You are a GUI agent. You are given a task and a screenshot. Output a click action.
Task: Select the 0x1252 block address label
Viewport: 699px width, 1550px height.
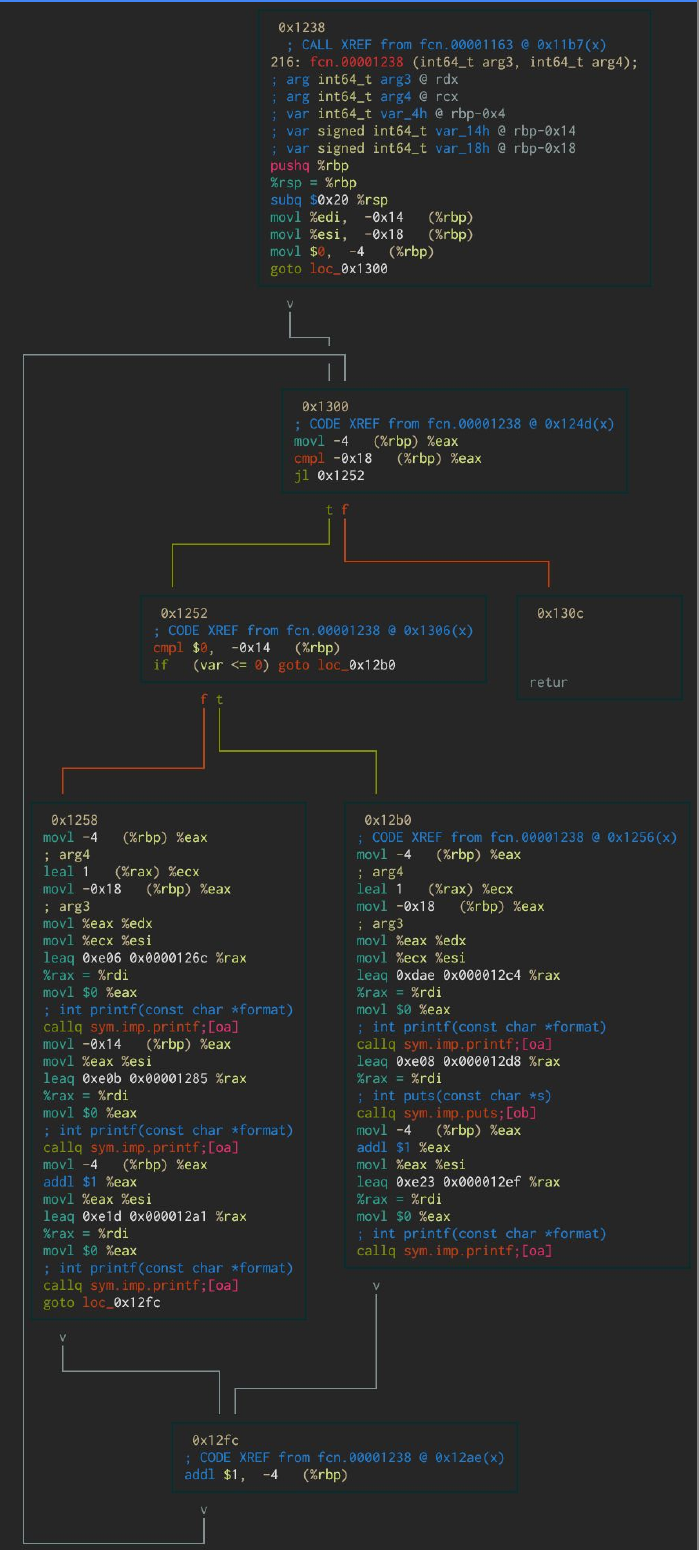point(184,613)
